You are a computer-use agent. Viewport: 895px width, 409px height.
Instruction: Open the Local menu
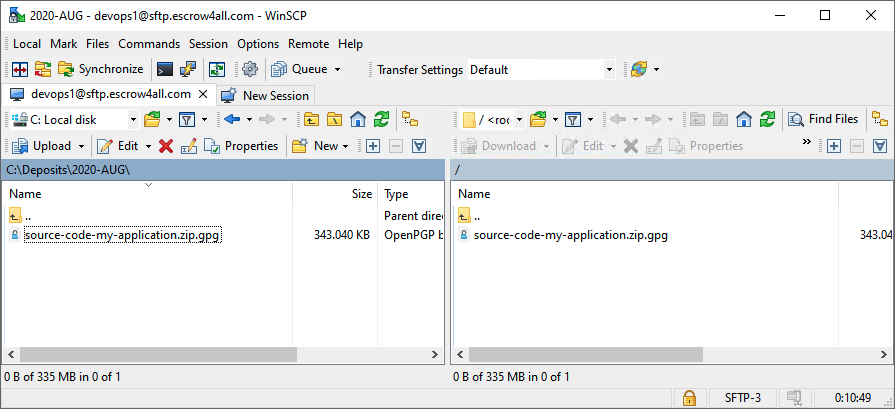click(x=27, y=44)
